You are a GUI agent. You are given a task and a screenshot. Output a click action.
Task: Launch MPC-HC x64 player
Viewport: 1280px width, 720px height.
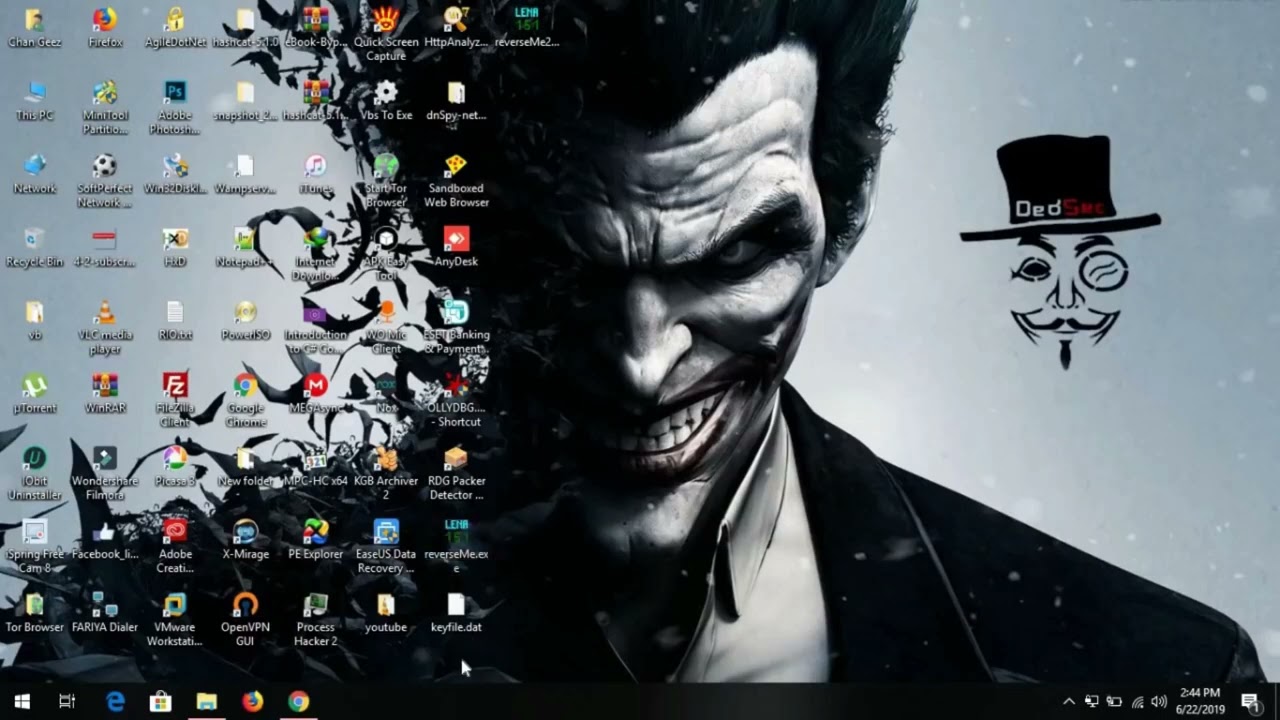tap(315, 466)
